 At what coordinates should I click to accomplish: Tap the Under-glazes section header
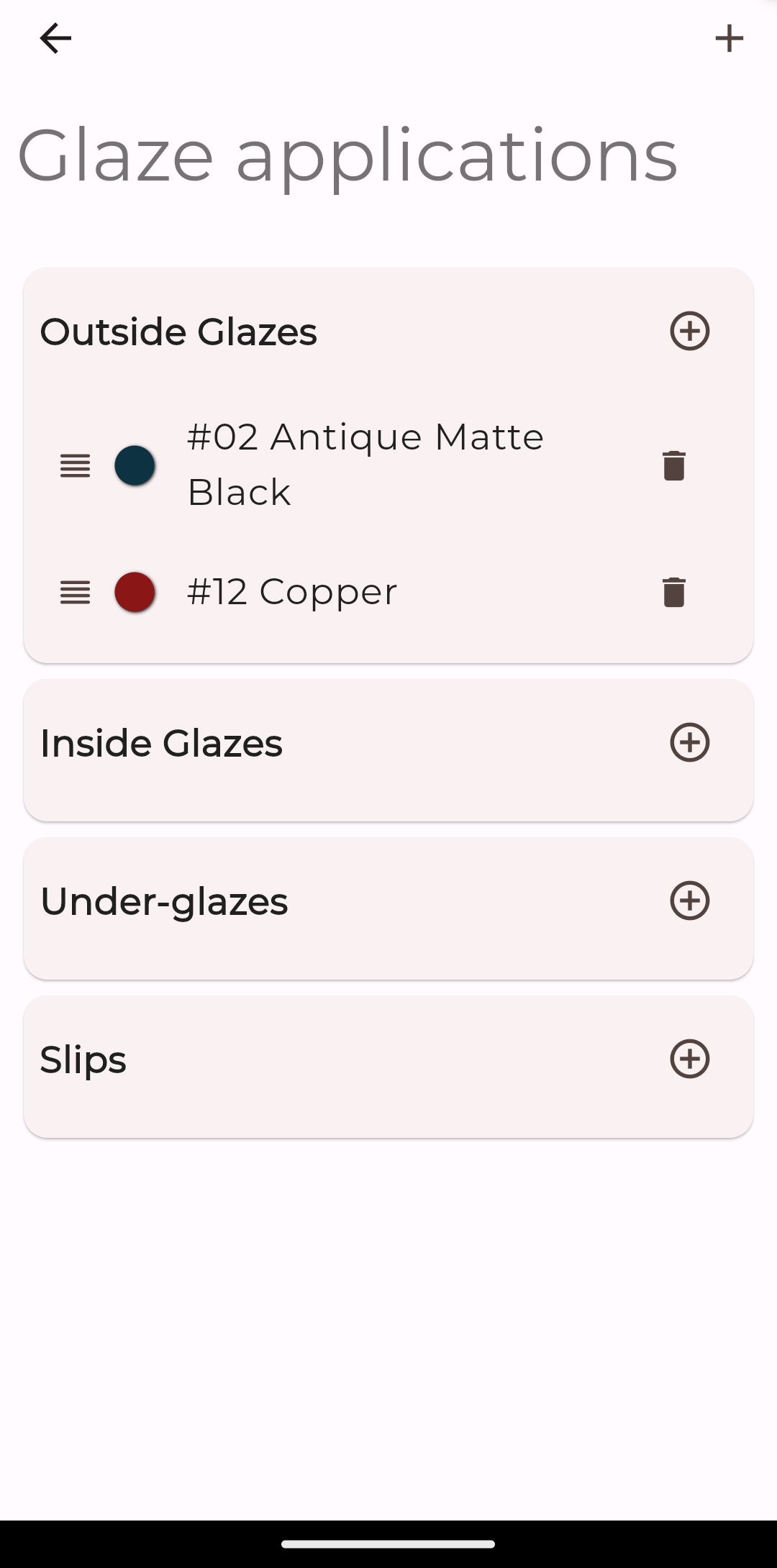[164, 902]
